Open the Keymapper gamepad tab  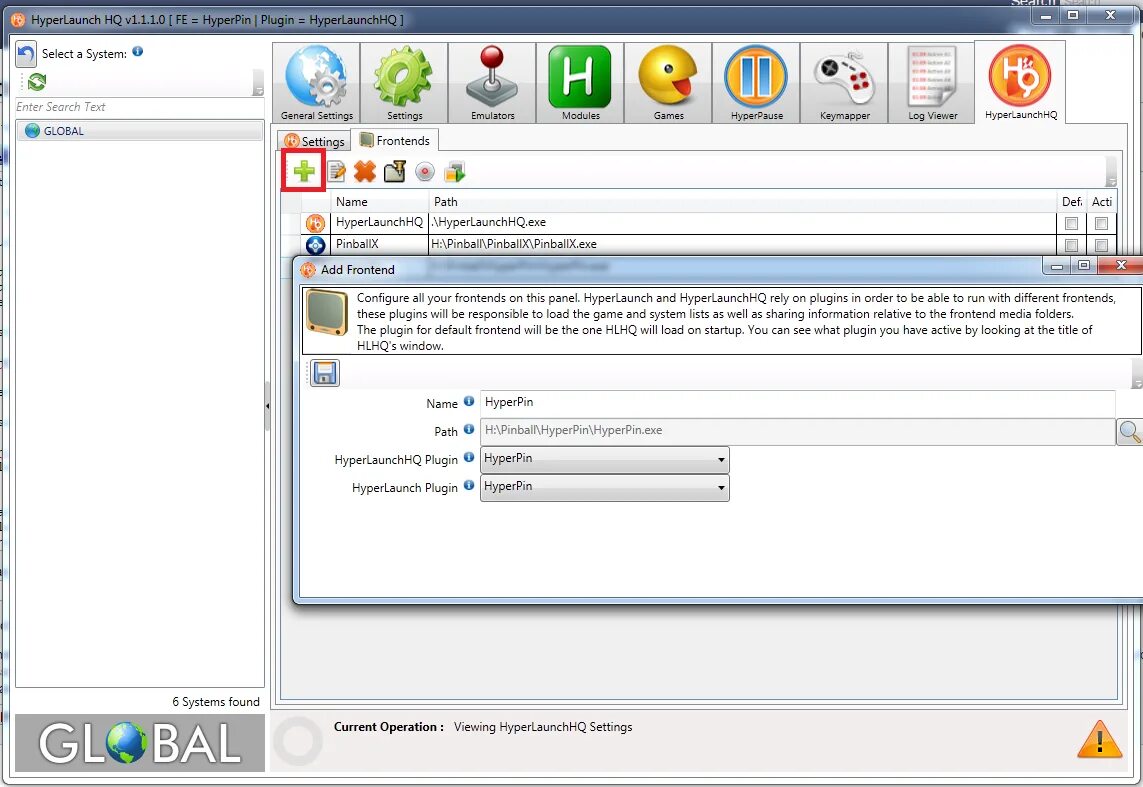coord(844,82)
